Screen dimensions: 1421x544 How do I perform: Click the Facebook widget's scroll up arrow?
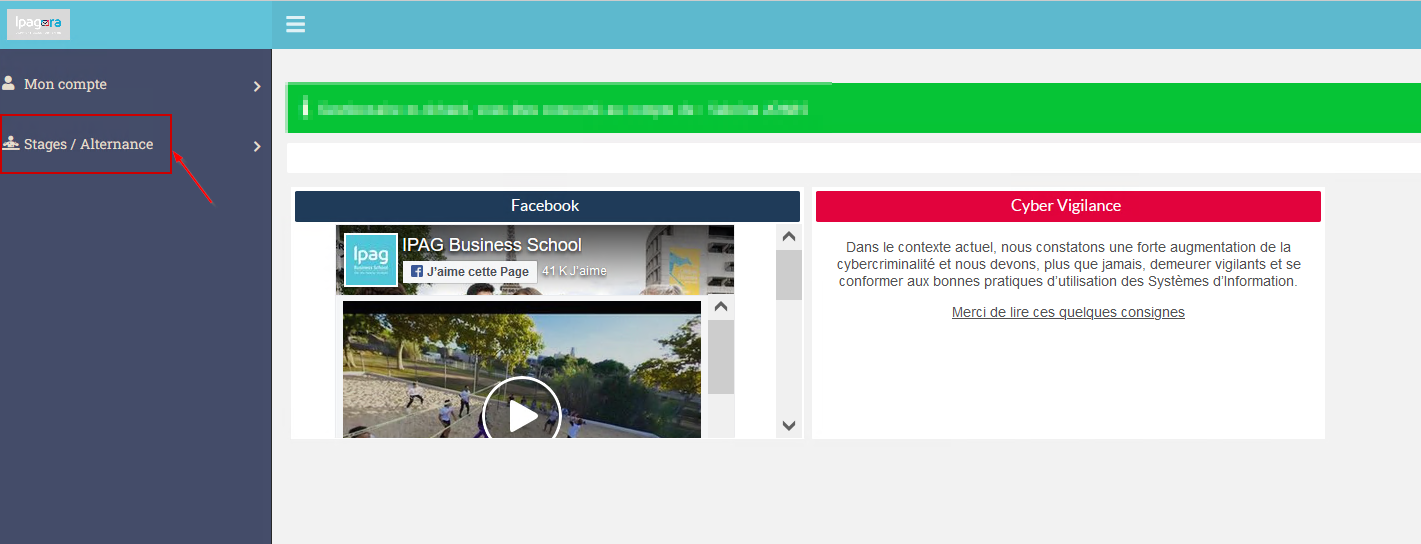click(x=788, y=237)
